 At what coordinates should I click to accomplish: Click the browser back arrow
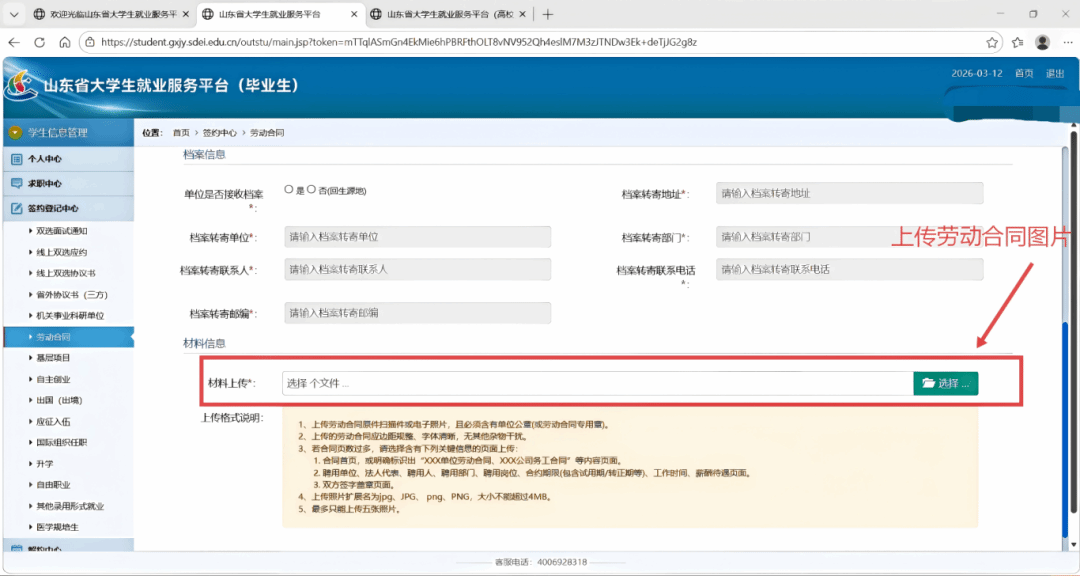[x=14, y=42]
